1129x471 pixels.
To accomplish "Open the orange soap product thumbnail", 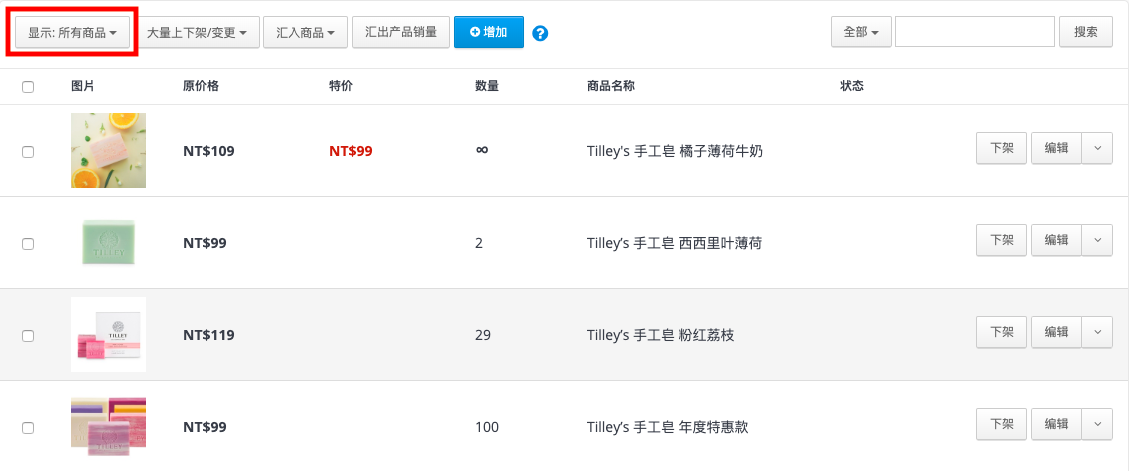I will tap(109, 151).
